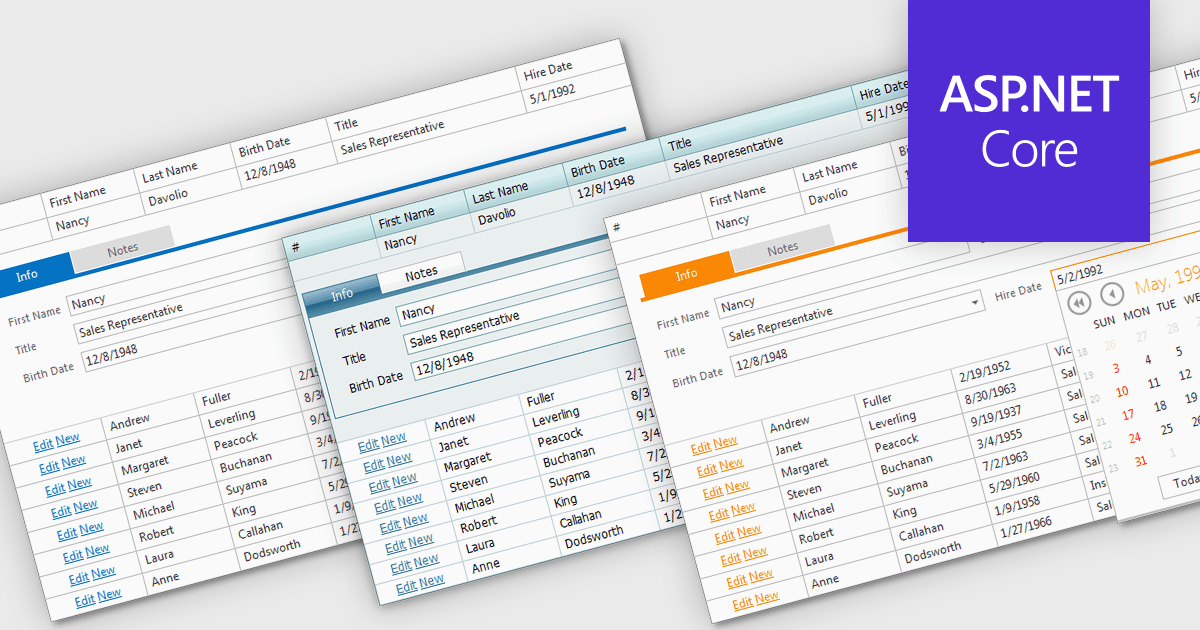Click orange New link in Andrew's row
This screenshot has width=1200, height=630.
725,441
